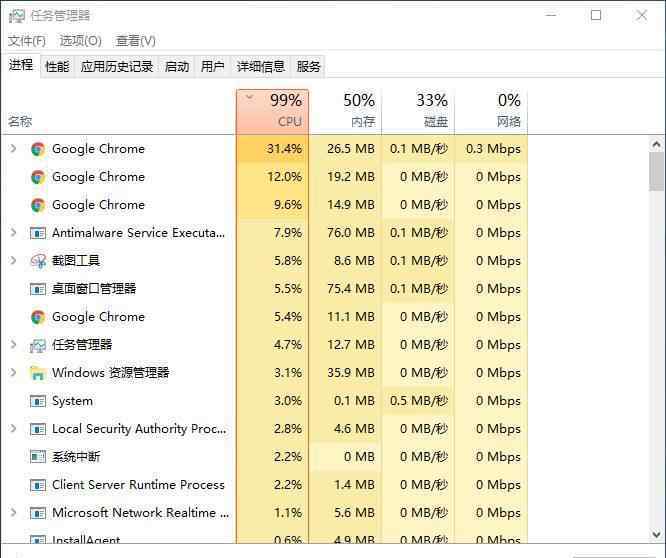The image size is (666, 558).
Task: Select the Antimalware Service Executa... row name
Action: (138, 233)
